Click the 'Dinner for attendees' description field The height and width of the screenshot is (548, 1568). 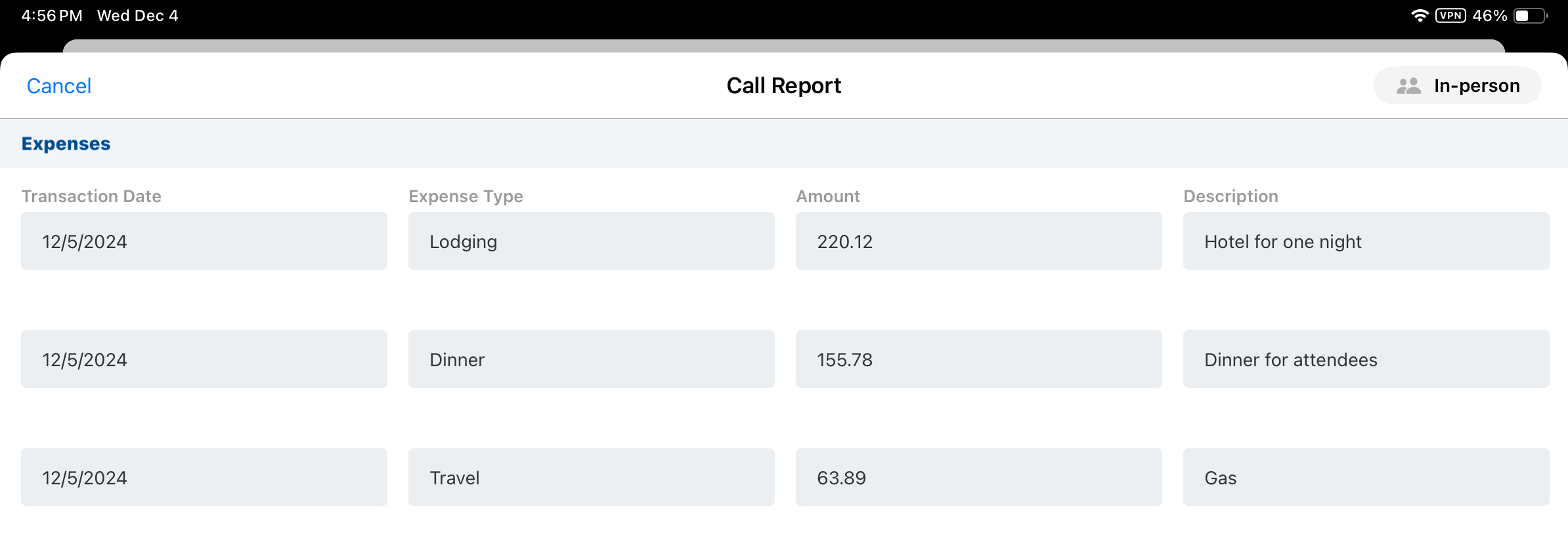pyautogui.click(x=1366, y=359)
